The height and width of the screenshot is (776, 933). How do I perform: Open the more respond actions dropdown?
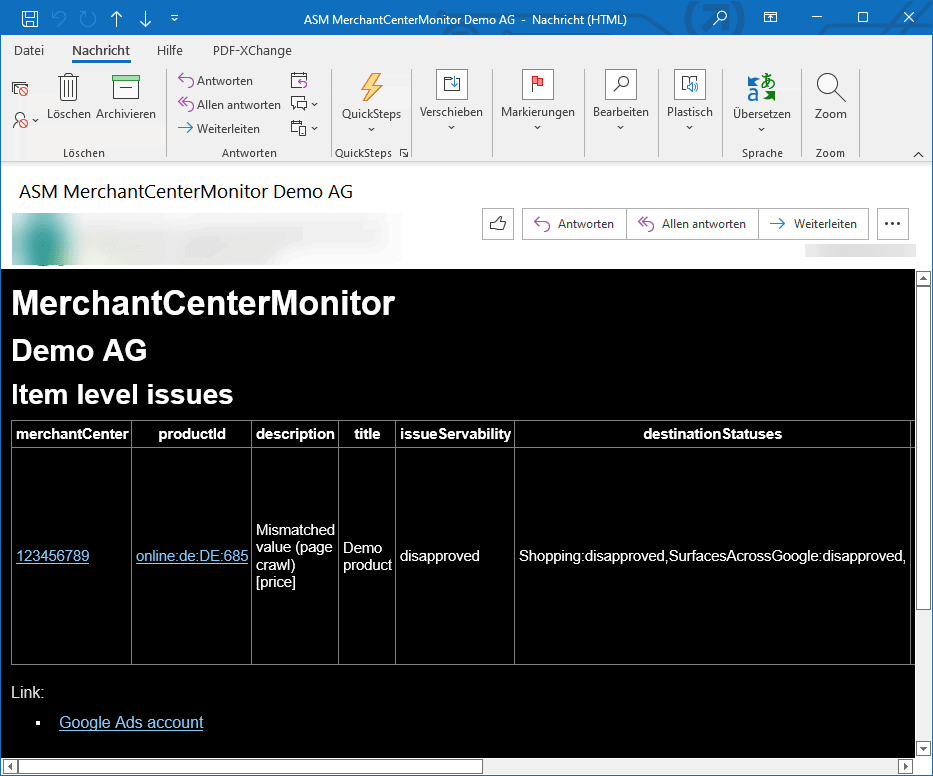[x=304, y=128]
